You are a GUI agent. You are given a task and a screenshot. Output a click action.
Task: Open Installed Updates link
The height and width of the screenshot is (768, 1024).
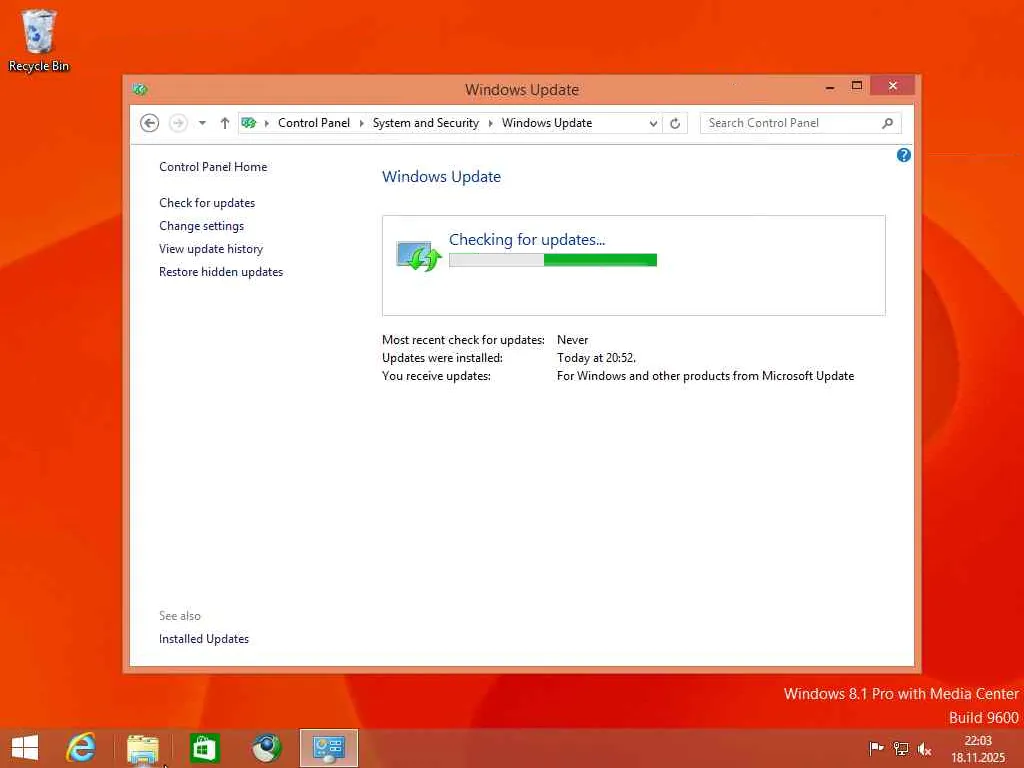pyautogui.click(x=204, y=638)
